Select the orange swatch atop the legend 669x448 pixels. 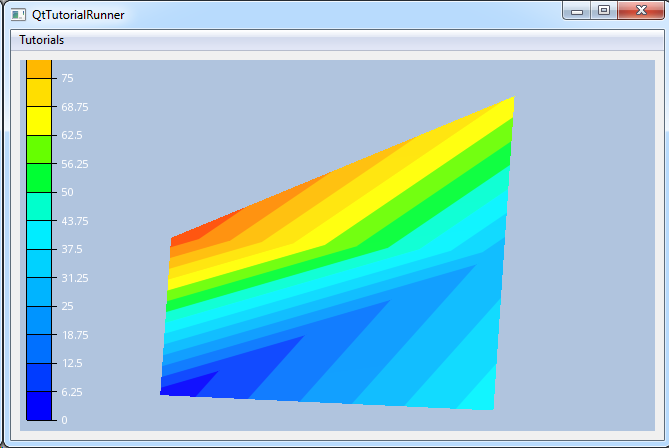39,68
